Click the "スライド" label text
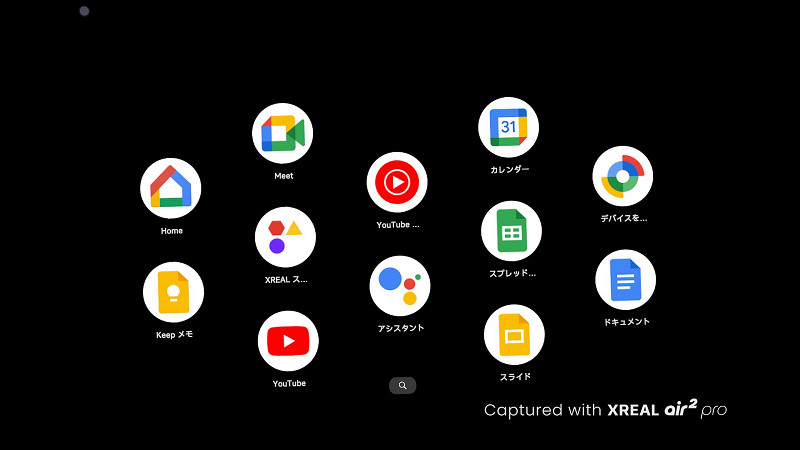800x450 pixels. click(515, 377)
